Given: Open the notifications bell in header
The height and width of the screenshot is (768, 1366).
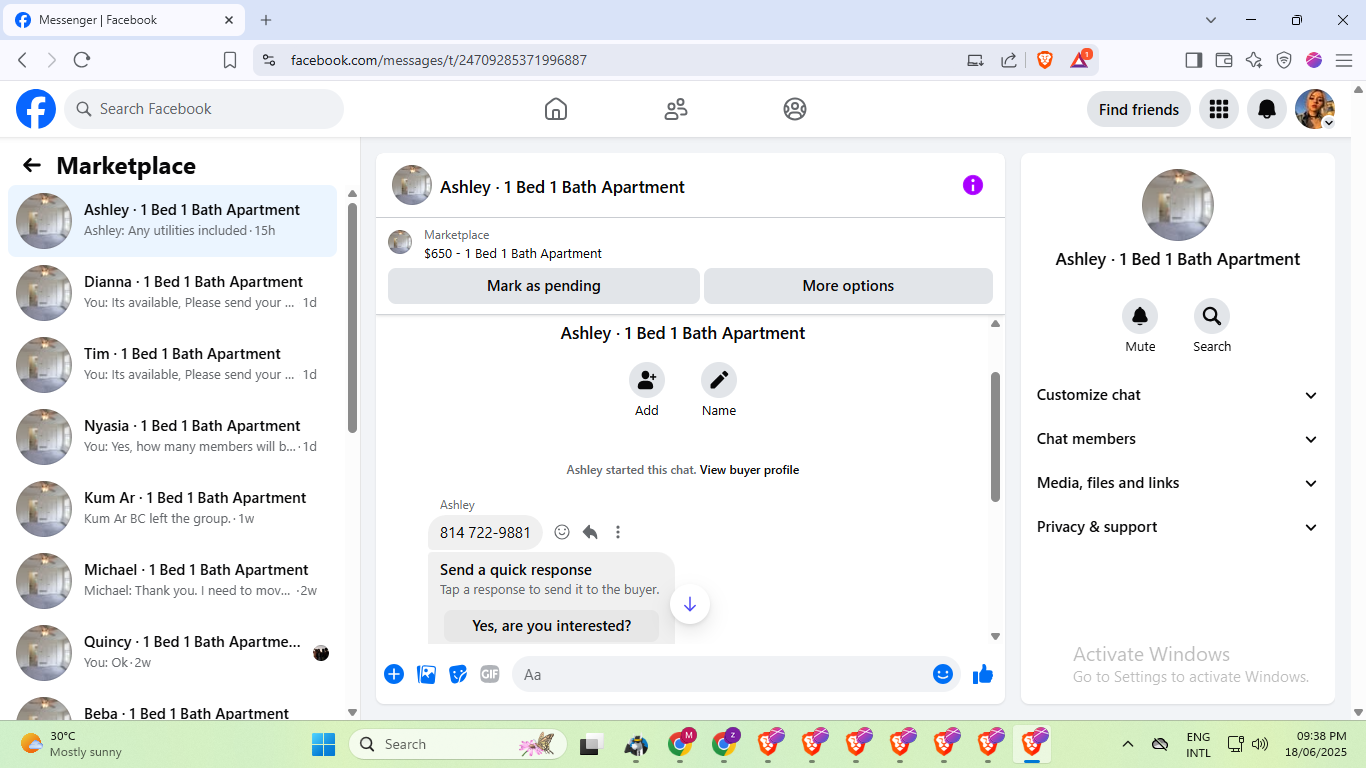Looking at the screenshot, I should tap(1266, 109).
